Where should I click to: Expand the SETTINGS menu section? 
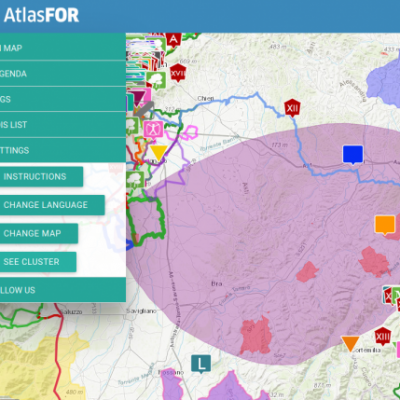[x=63, y=150]
